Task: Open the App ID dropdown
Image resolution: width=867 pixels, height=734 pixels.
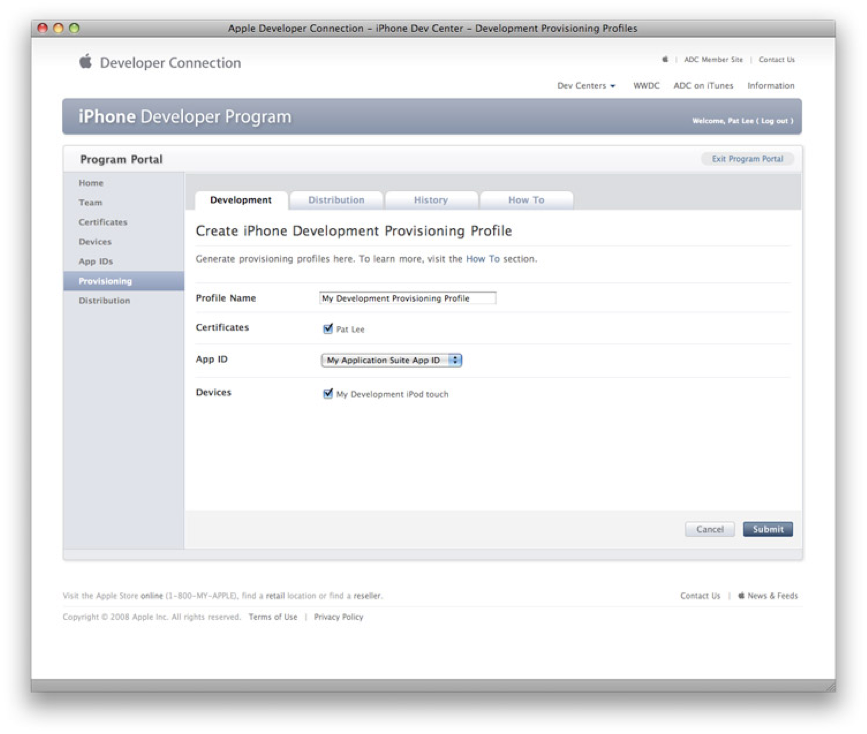Action: click(x=391, y=360)
